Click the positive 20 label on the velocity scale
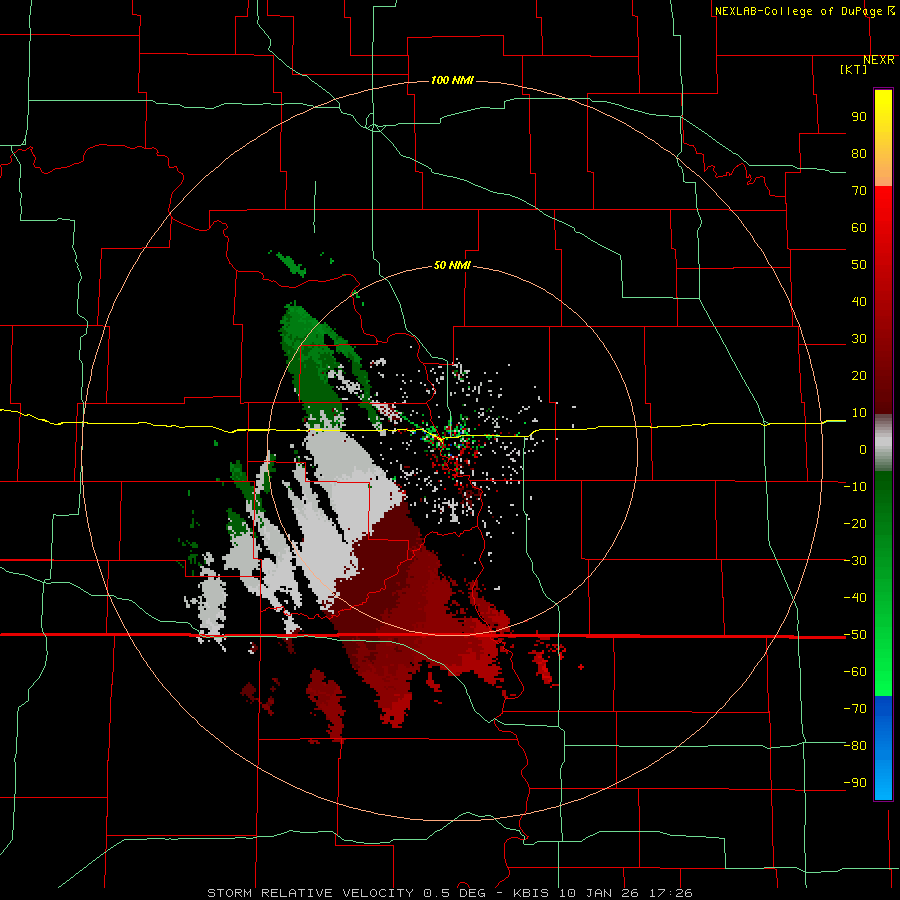Screen dimensions: 900x900 pos(859,376)
